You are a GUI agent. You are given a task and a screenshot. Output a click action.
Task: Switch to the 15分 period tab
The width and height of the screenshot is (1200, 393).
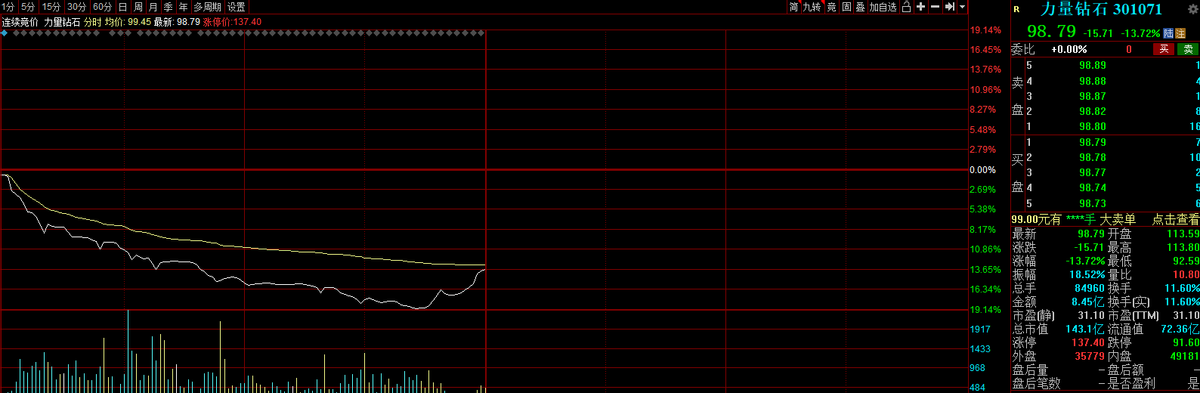pos(52,6)
